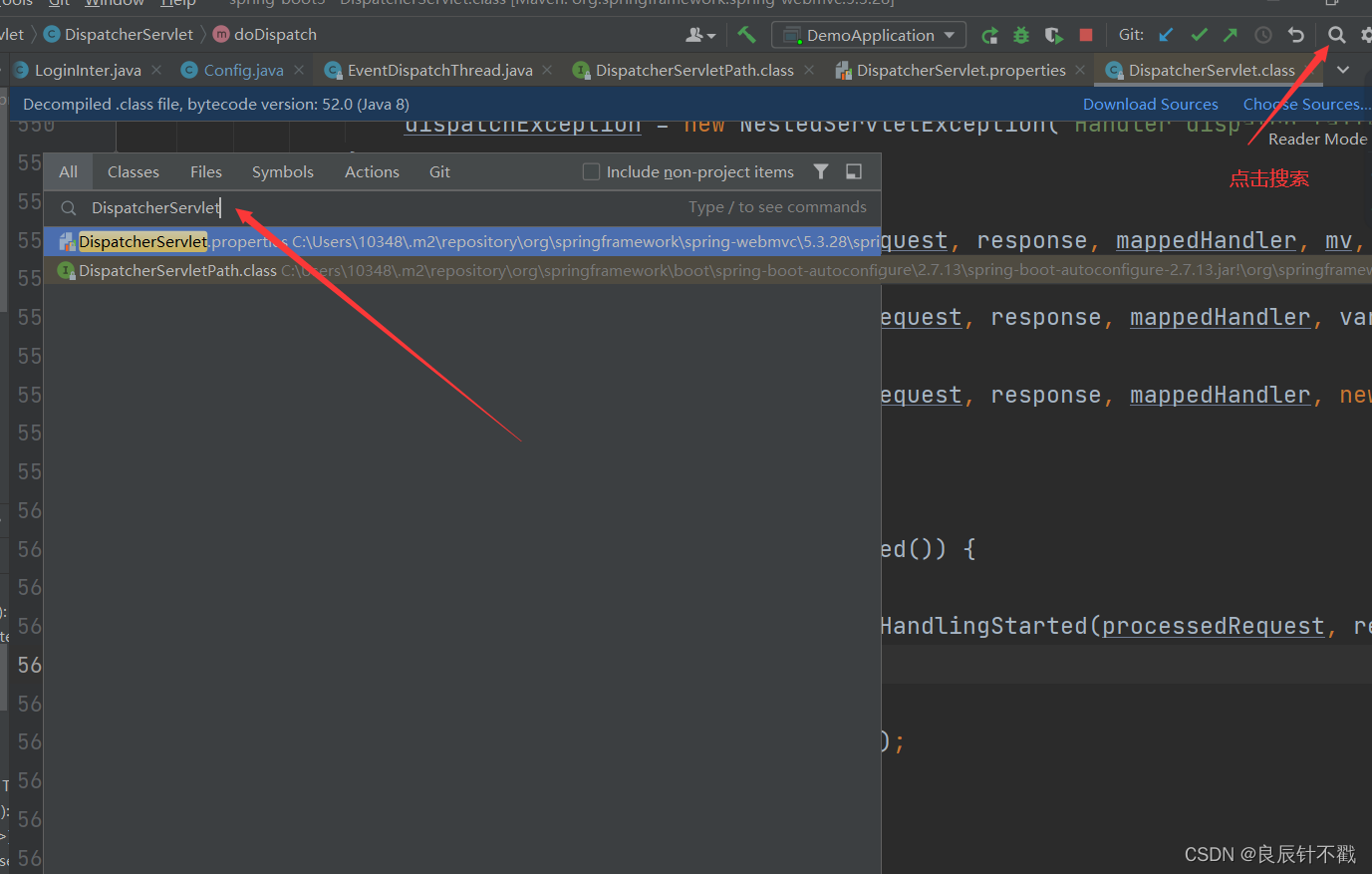Click the Choose Sources link
The height and width of the screenshot is (874, 1372).
[1305, 105]
